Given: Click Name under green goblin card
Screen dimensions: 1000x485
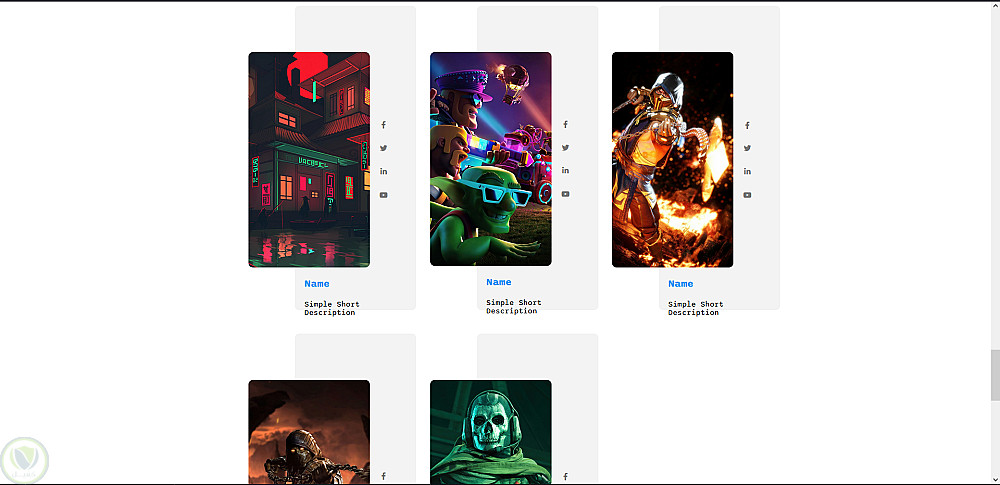Looking at the screenshot, I should click(x=499, y=282).
